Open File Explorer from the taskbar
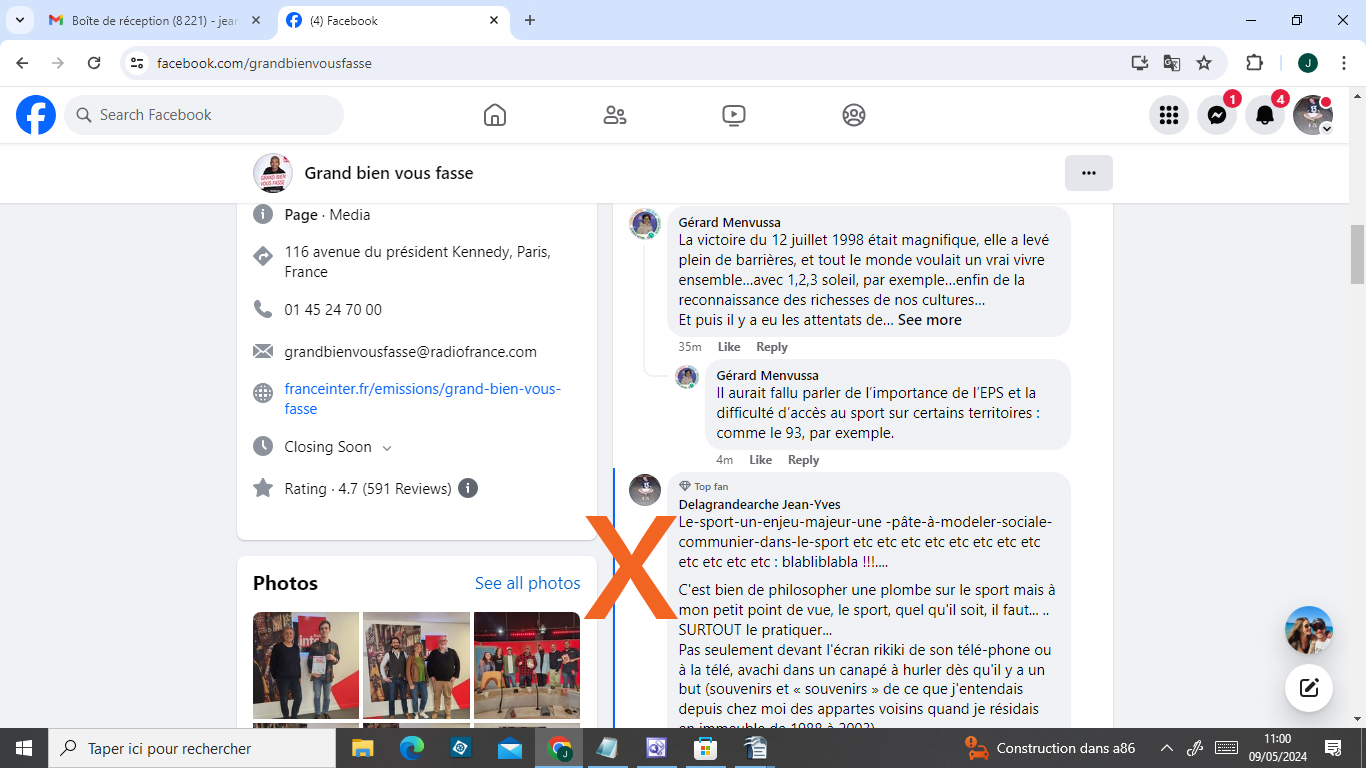 point(362,748)
